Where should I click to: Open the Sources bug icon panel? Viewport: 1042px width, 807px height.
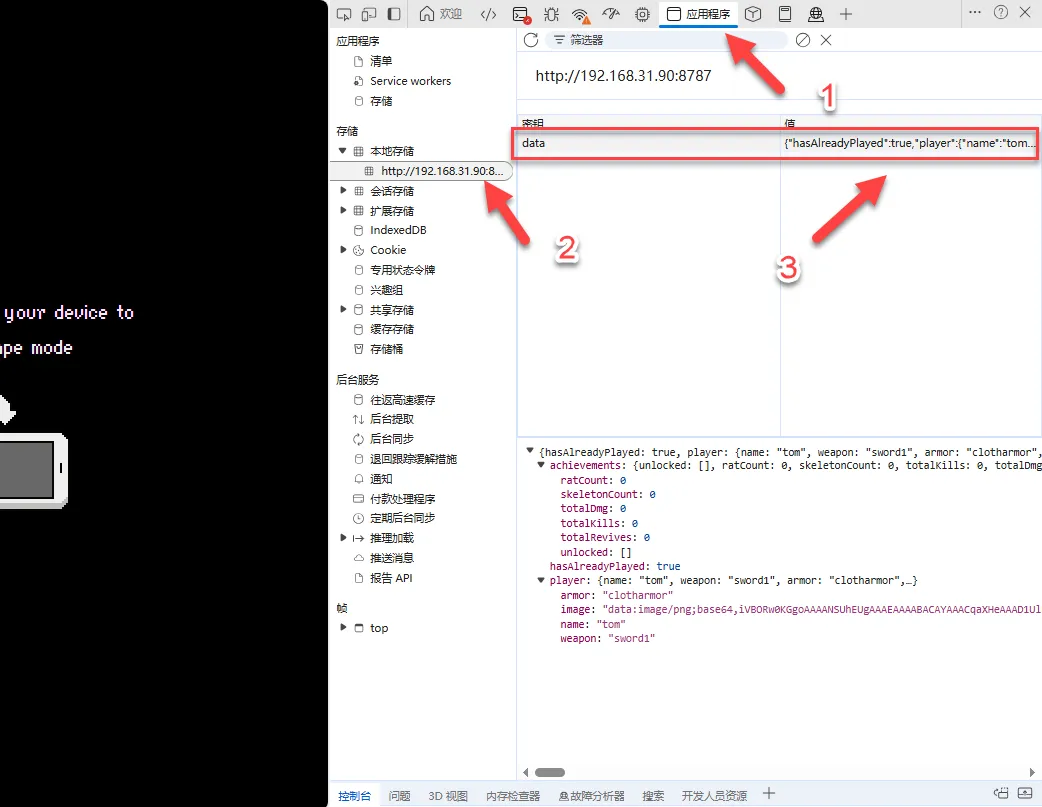pos(551,14)
